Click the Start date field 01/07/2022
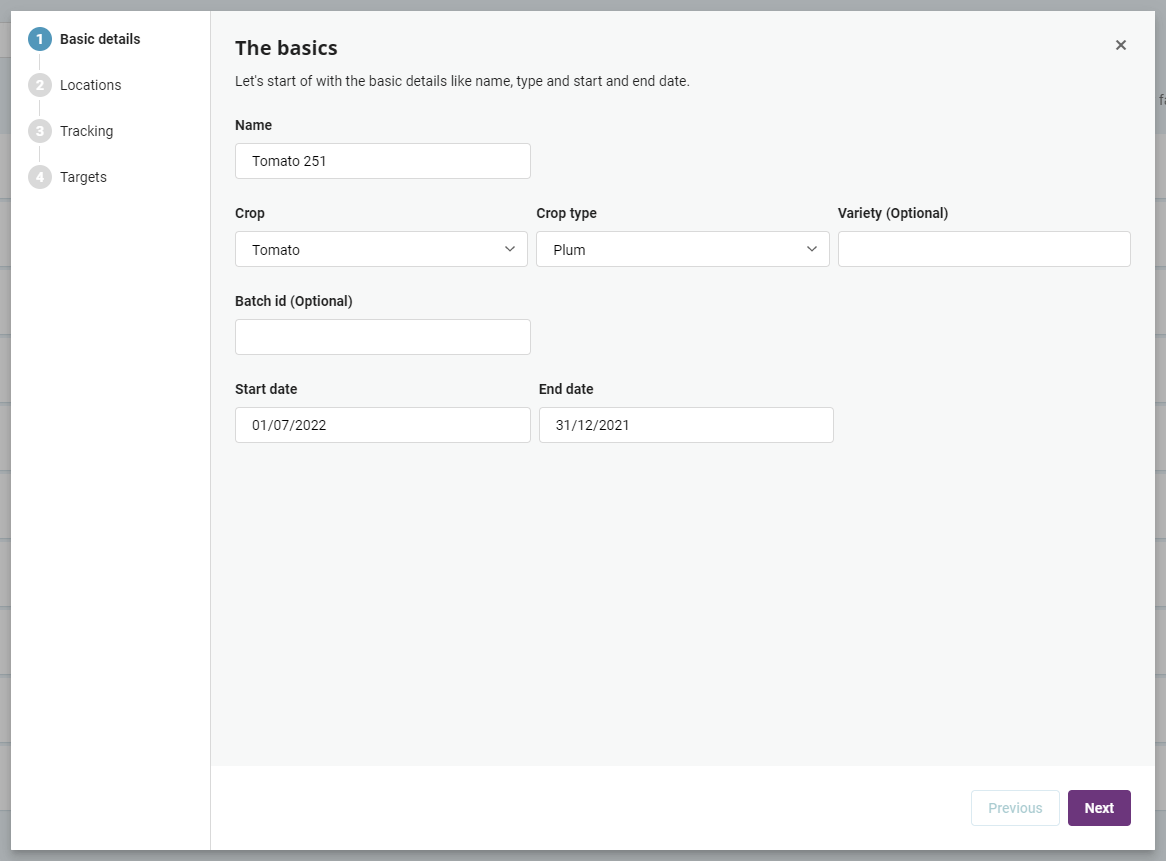This screenshot has width=1166, height=861. [x=383, y=425]
